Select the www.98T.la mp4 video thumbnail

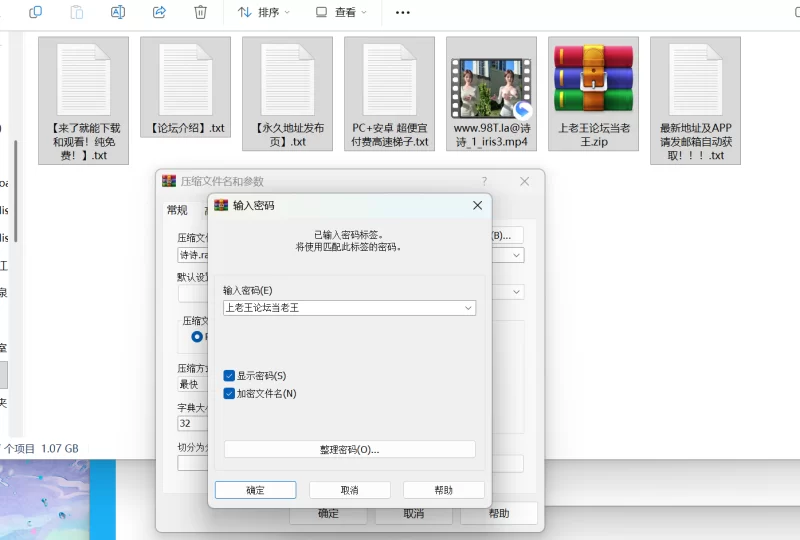(x=491, y=80)
